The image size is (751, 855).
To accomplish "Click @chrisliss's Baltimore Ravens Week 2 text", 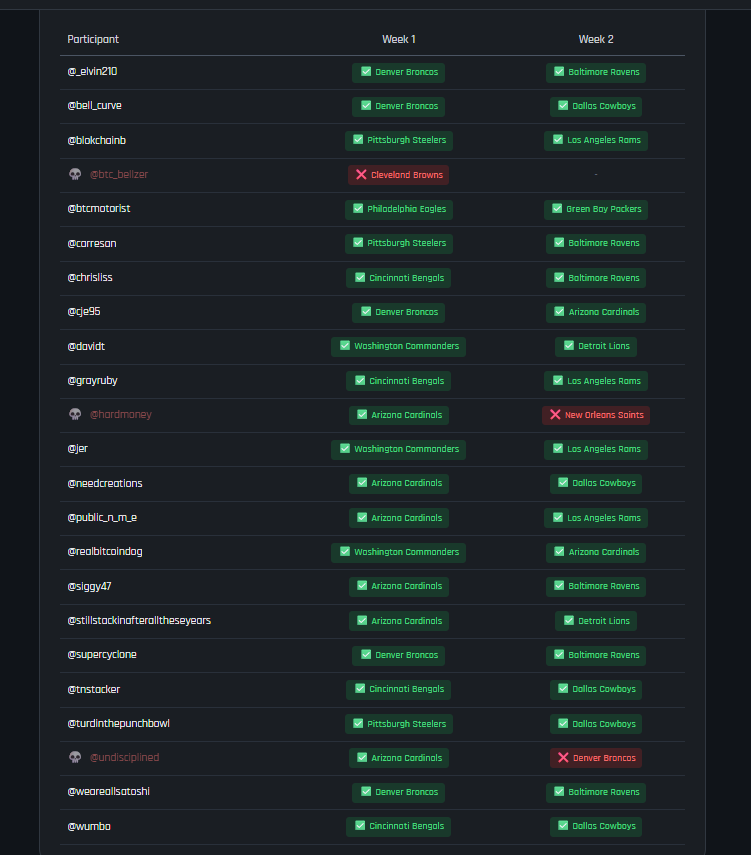I will click(604, 278).
